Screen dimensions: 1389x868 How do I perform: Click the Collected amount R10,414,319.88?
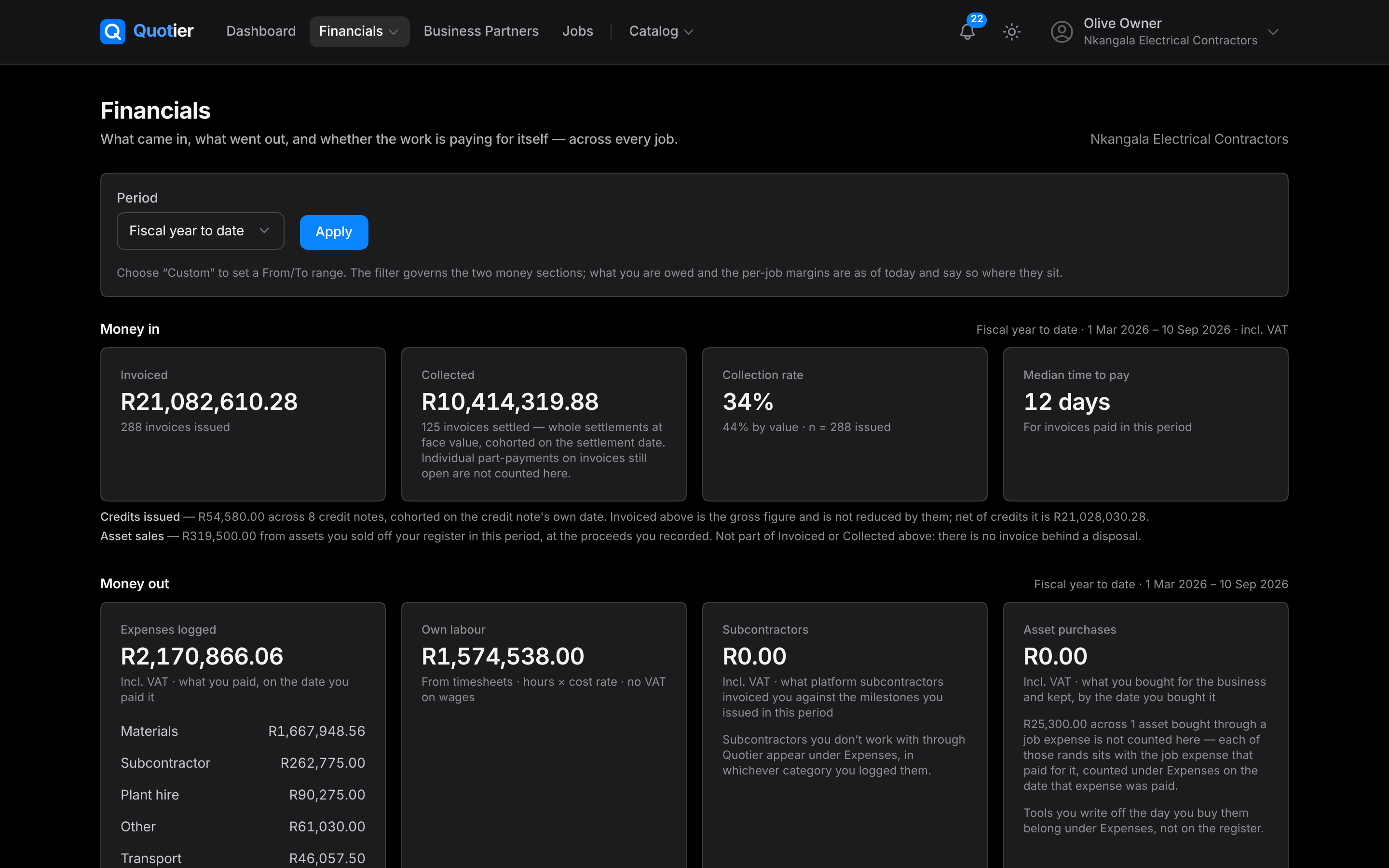point(510,401)
